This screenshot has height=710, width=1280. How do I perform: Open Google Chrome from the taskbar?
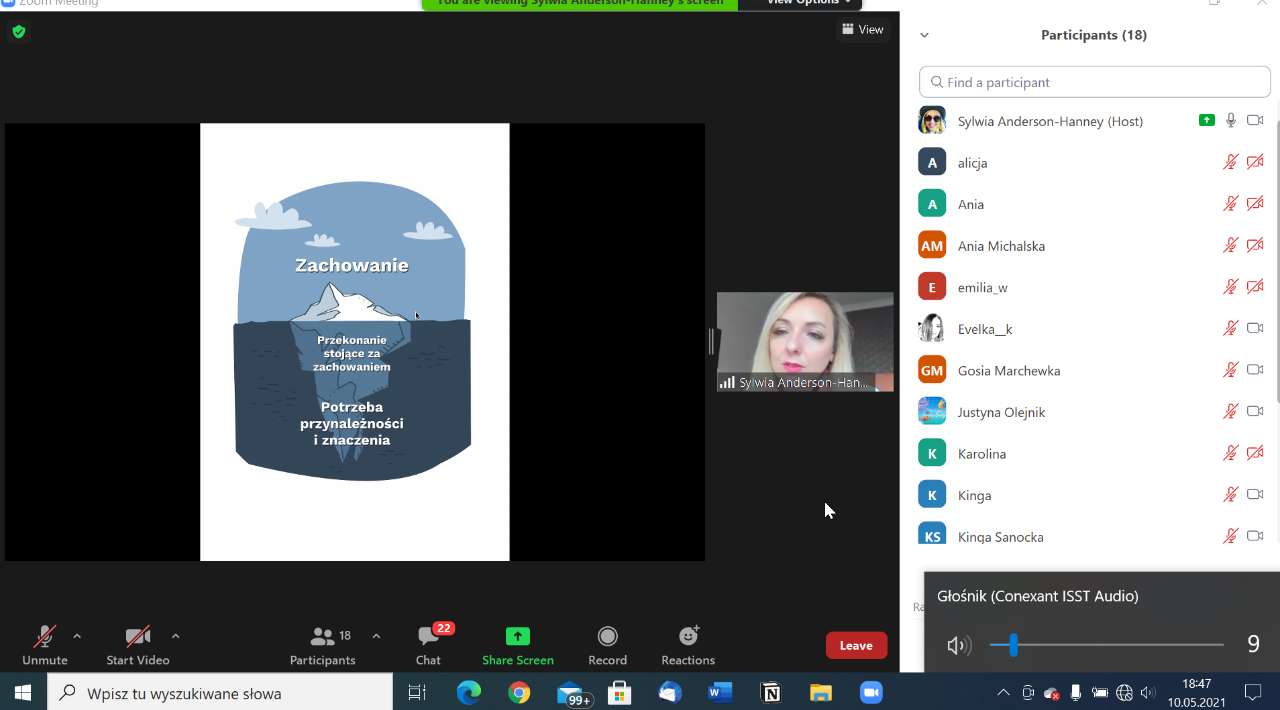518,692
